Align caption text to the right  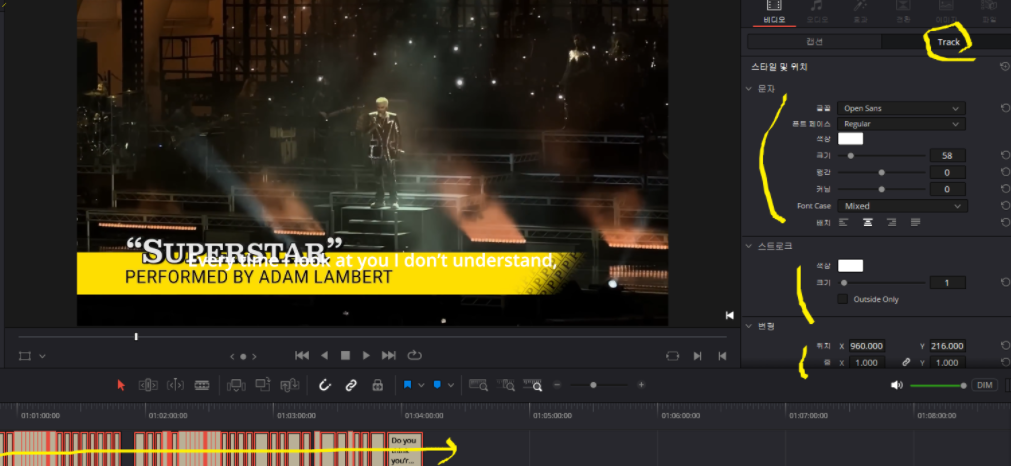click(892, 222)
